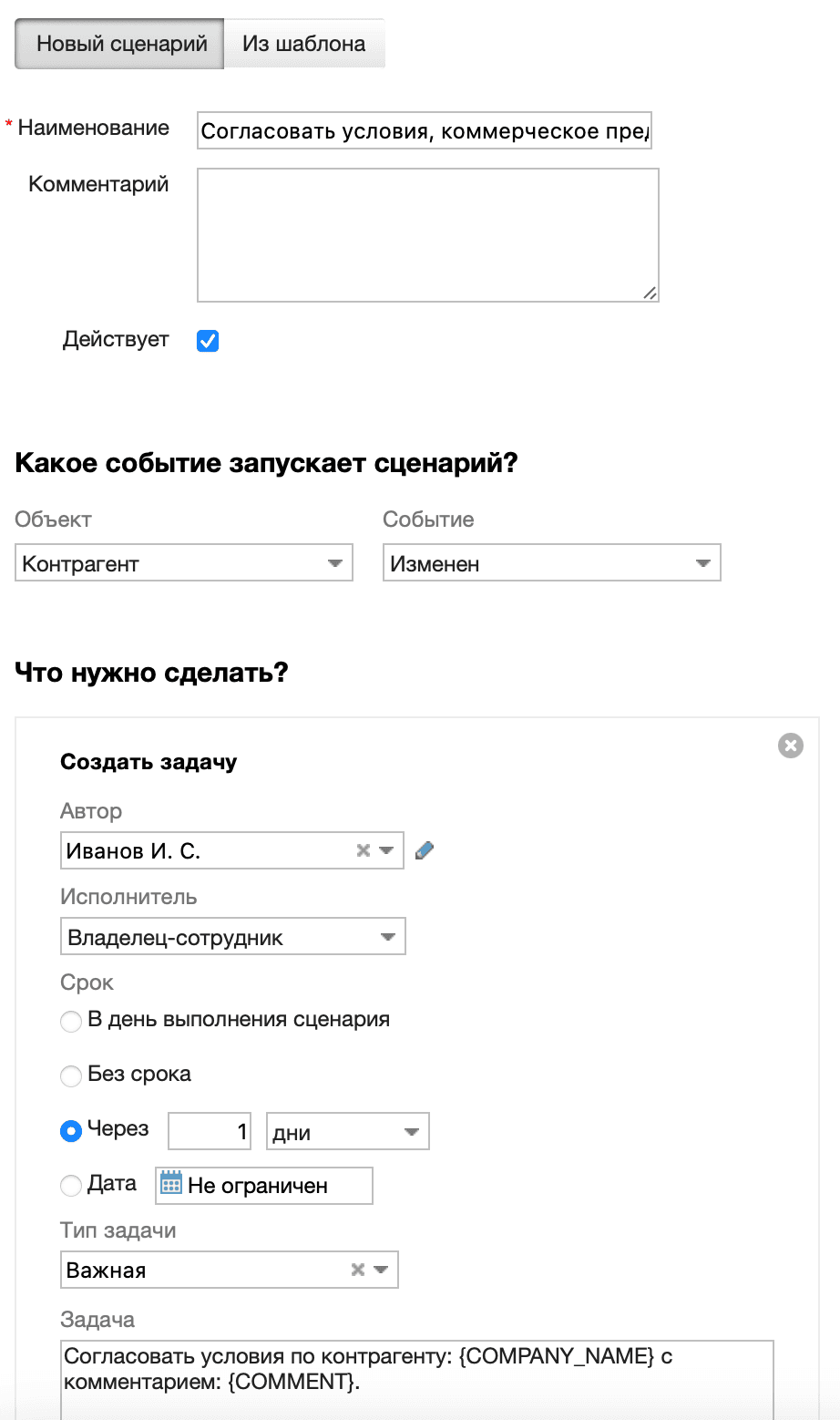Click the Не ограничен date field
Screen dimensions: 840x1420
click(x=255, y=1184)
